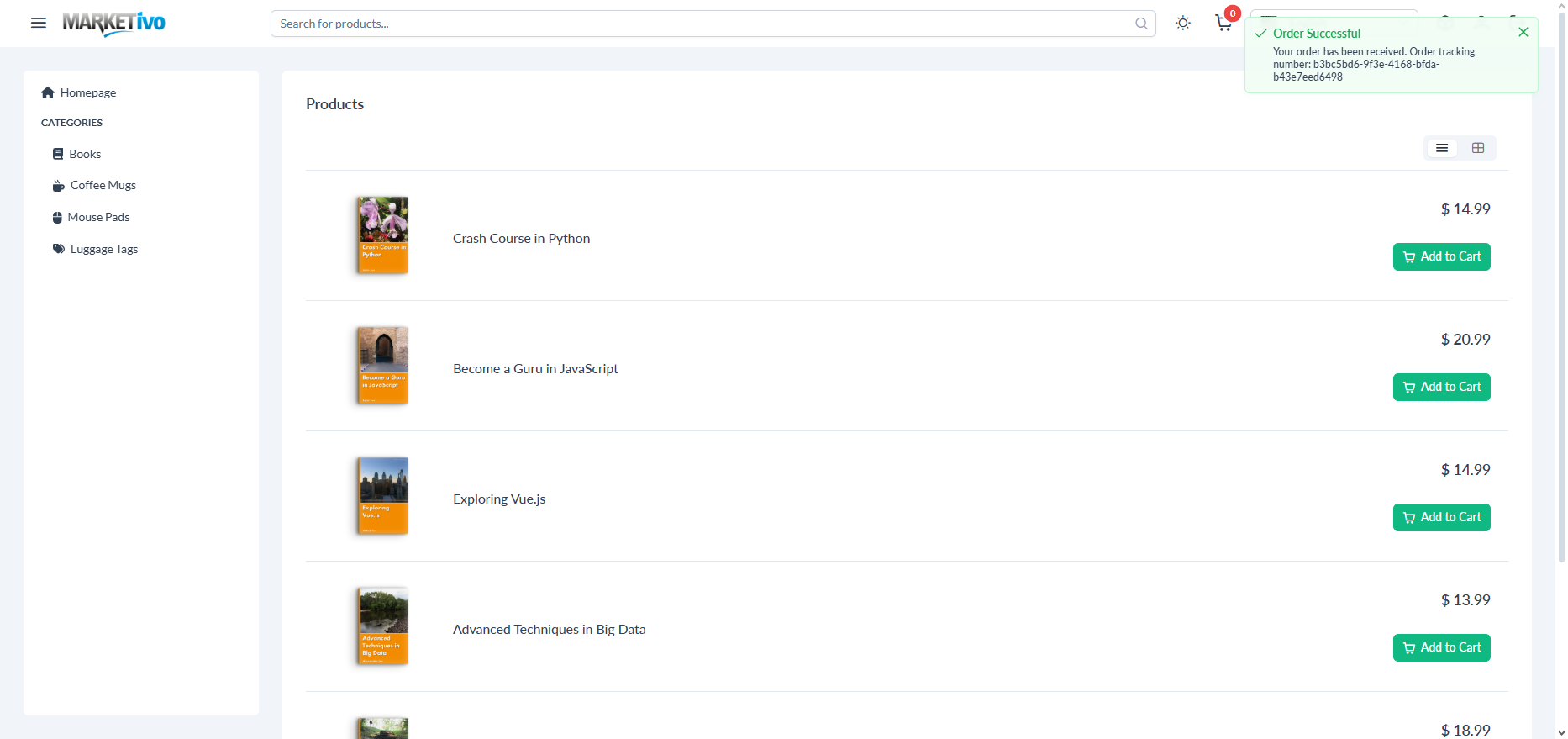
Task: Dismiss the Order Successful notification
Action: pyautogui.click(x=1523, y=32)
